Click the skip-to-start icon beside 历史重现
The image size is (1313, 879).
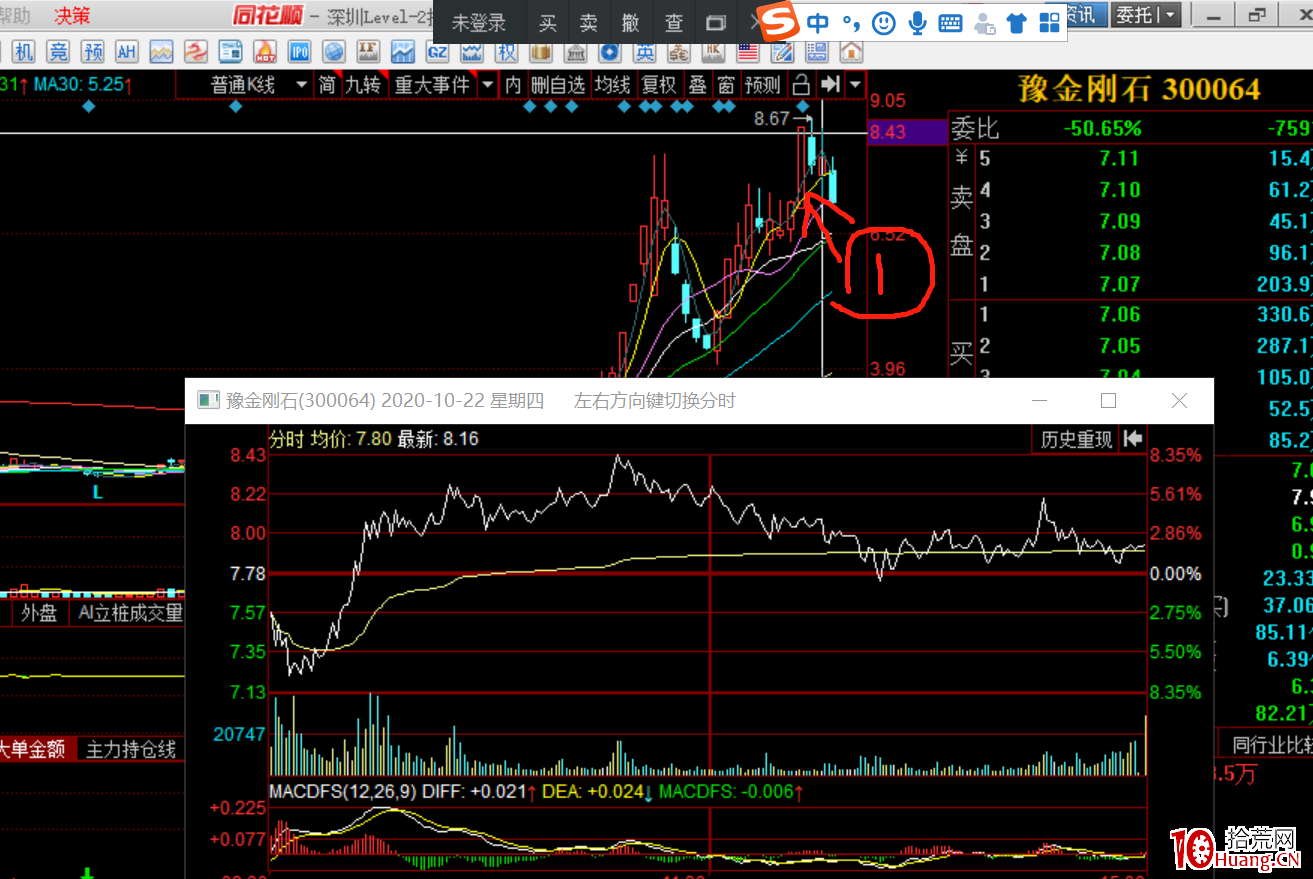1133,439
